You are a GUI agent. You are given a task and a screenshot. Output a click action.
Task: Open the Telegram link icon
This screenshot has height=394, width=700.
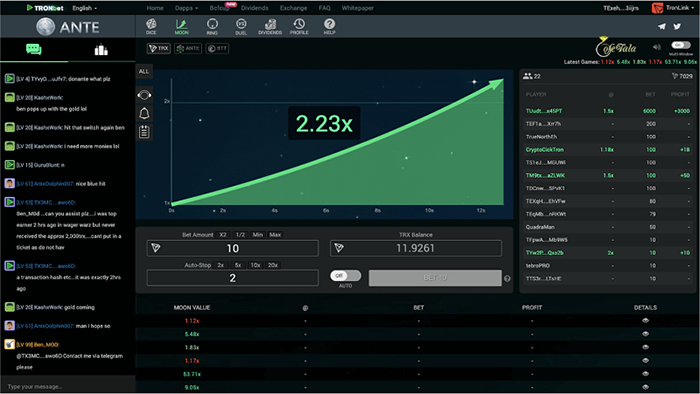pyautogui.click(x=662, y=27)
